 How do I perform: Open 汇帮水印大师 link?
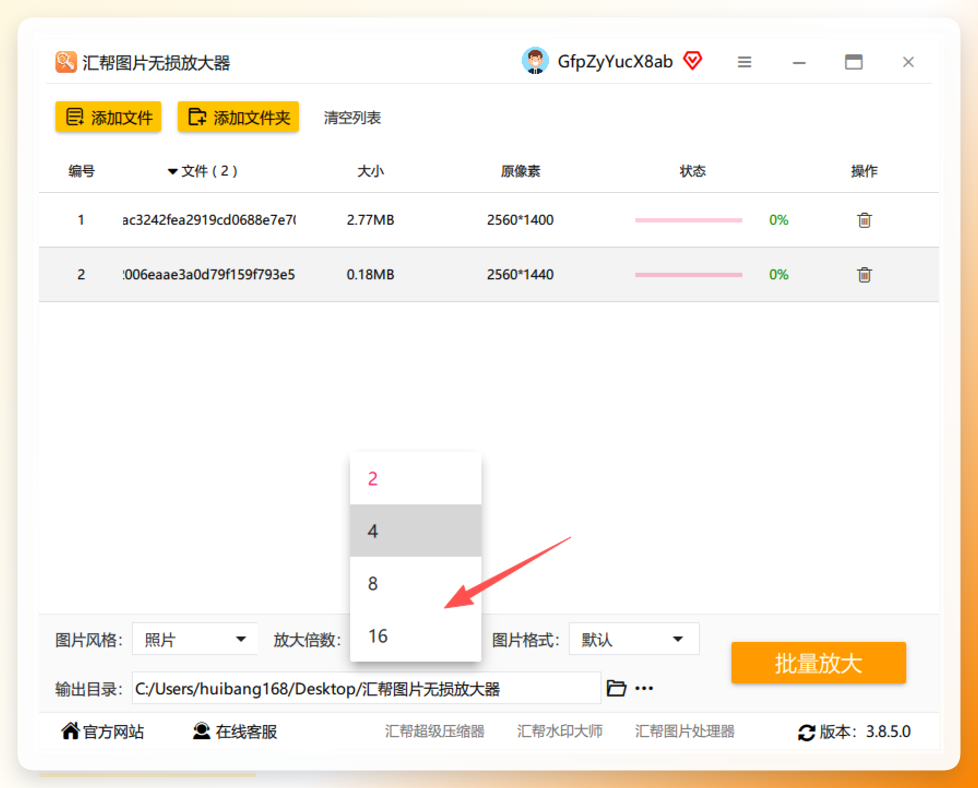[559, 731]
